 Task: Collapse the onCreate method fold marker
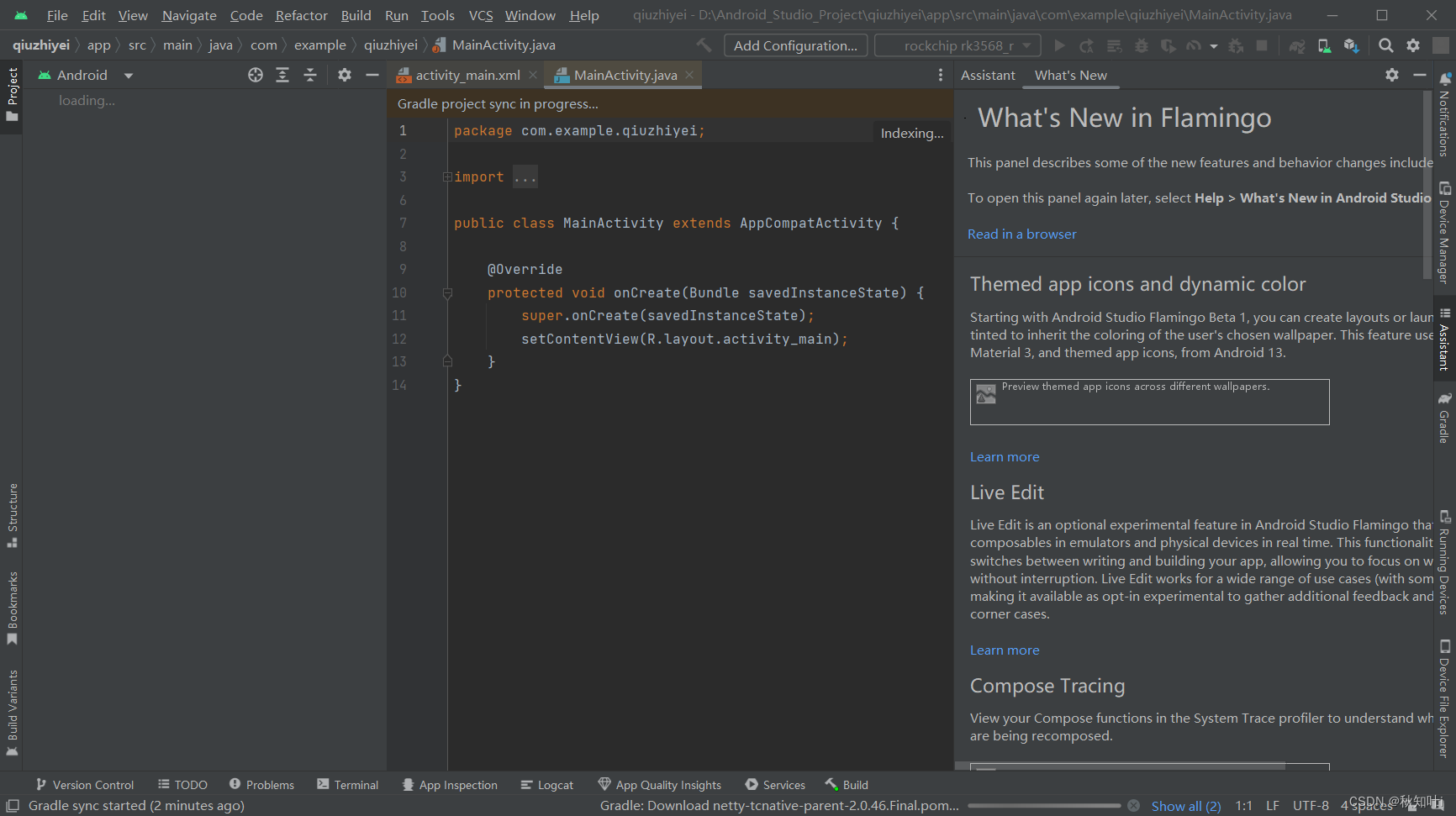pyautogui.click(x=447, y=293)
